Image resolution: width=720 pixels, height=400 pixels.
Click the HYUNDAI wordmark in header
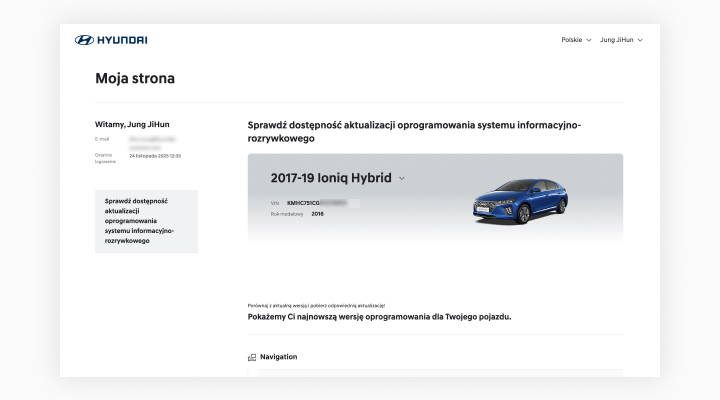click(122, 40)
